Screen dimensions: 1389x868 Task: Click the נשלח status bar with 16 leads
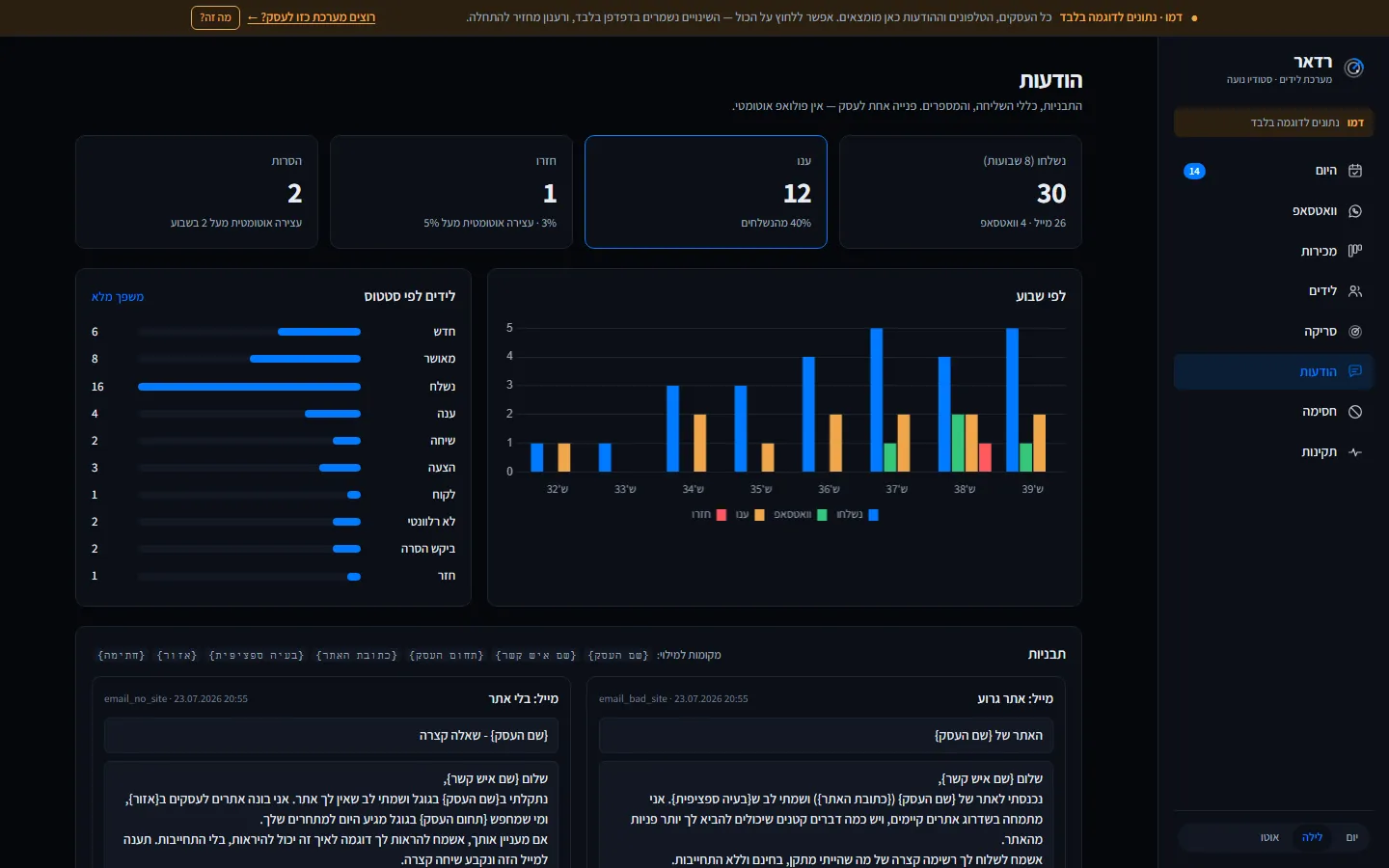[249, 387]
